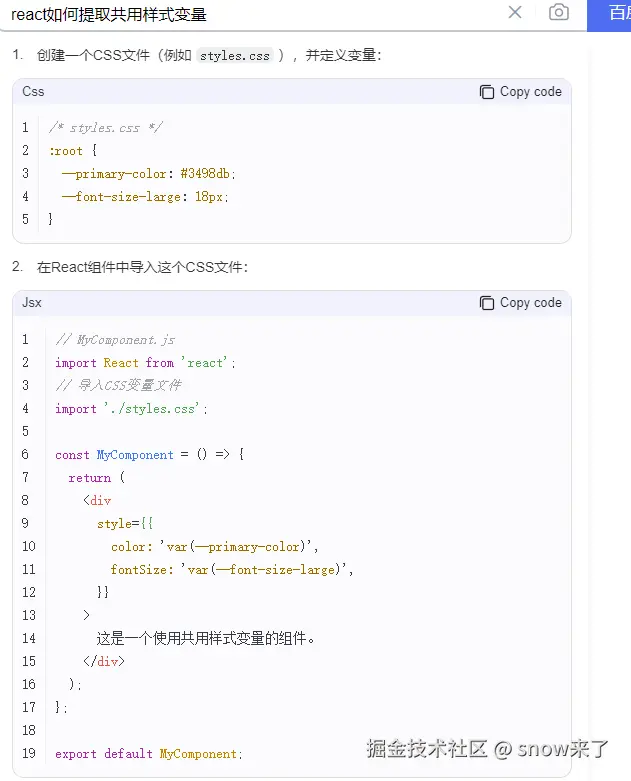The width and height of the screenshot is (631, 781).
Task: Click the "import './styles.css';" line
Action: (131, 409)
